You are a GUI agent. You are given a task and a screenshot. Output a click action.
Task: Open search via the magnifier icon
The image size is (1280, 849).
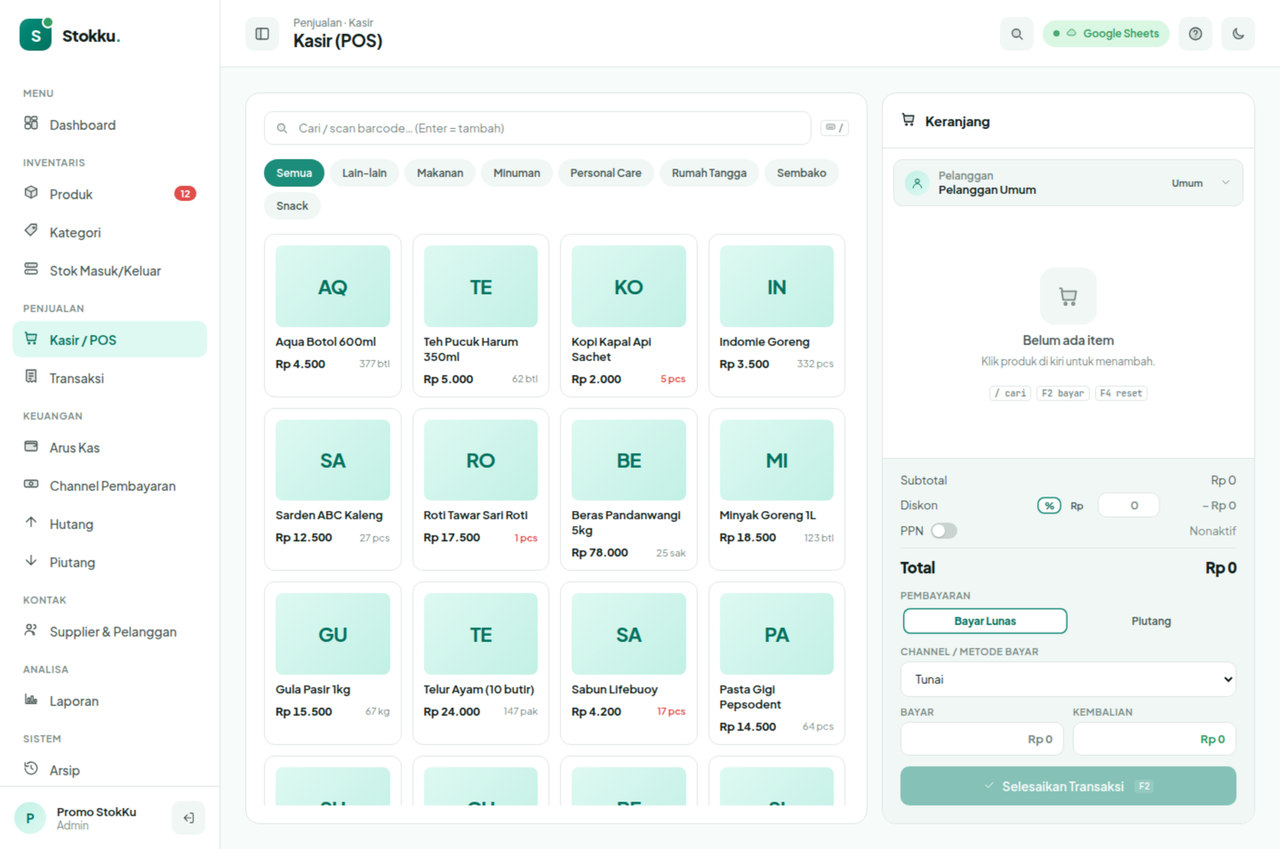(x=1017, y=34)
